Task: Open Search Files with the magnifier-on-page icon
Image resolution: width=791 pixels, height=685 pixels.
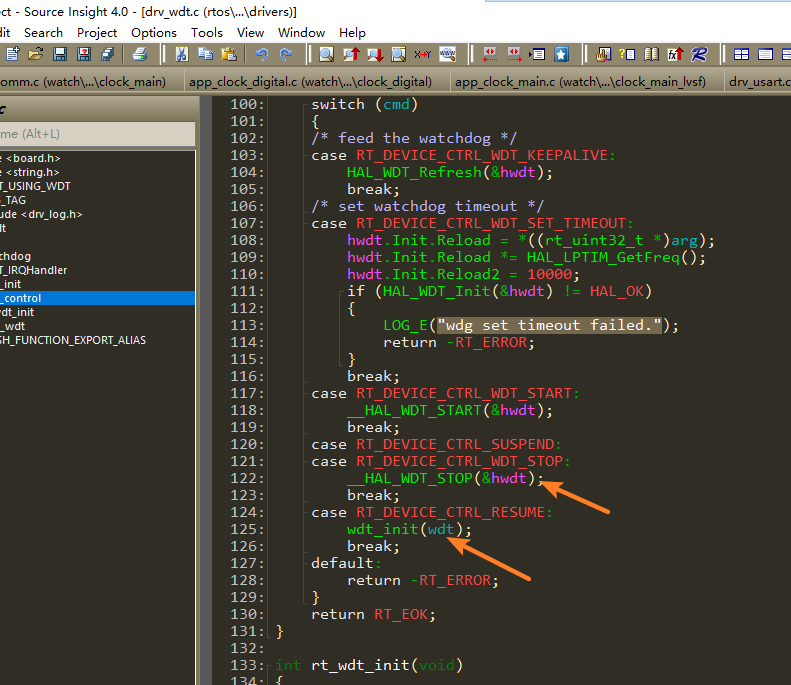Action: (399, 54)
